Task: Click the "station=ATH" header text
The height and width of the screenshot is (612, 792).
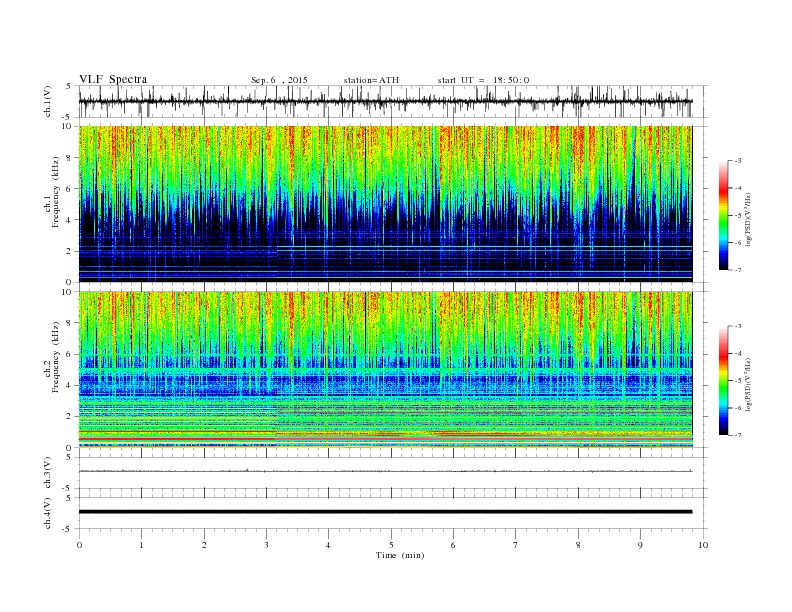Action: (371, 80)
